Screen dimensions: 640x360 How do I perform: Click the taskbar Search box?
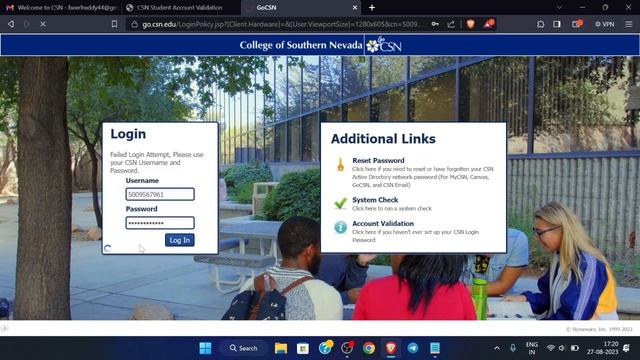(243, 348)
